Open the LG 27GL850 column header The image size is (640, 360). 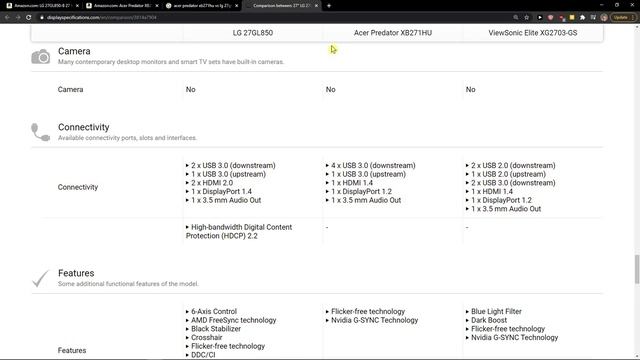(253, 33)
